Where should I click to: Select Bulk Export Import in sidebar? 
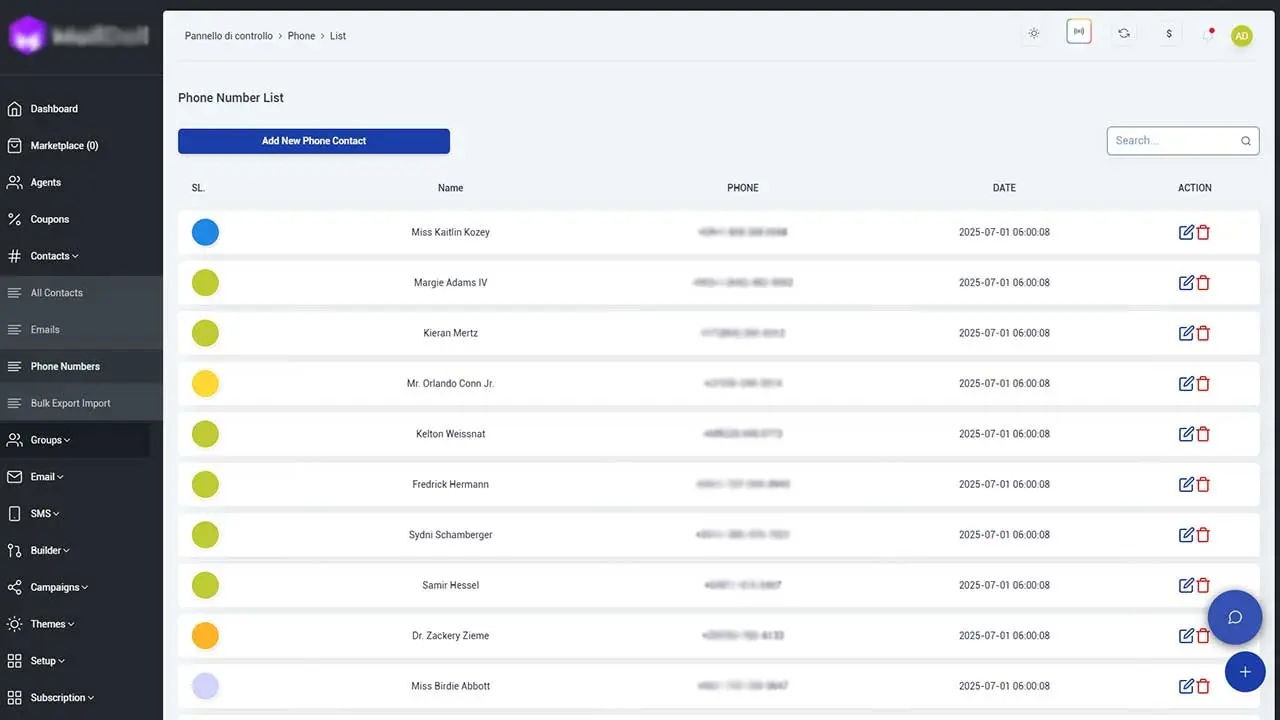[70, 403]
